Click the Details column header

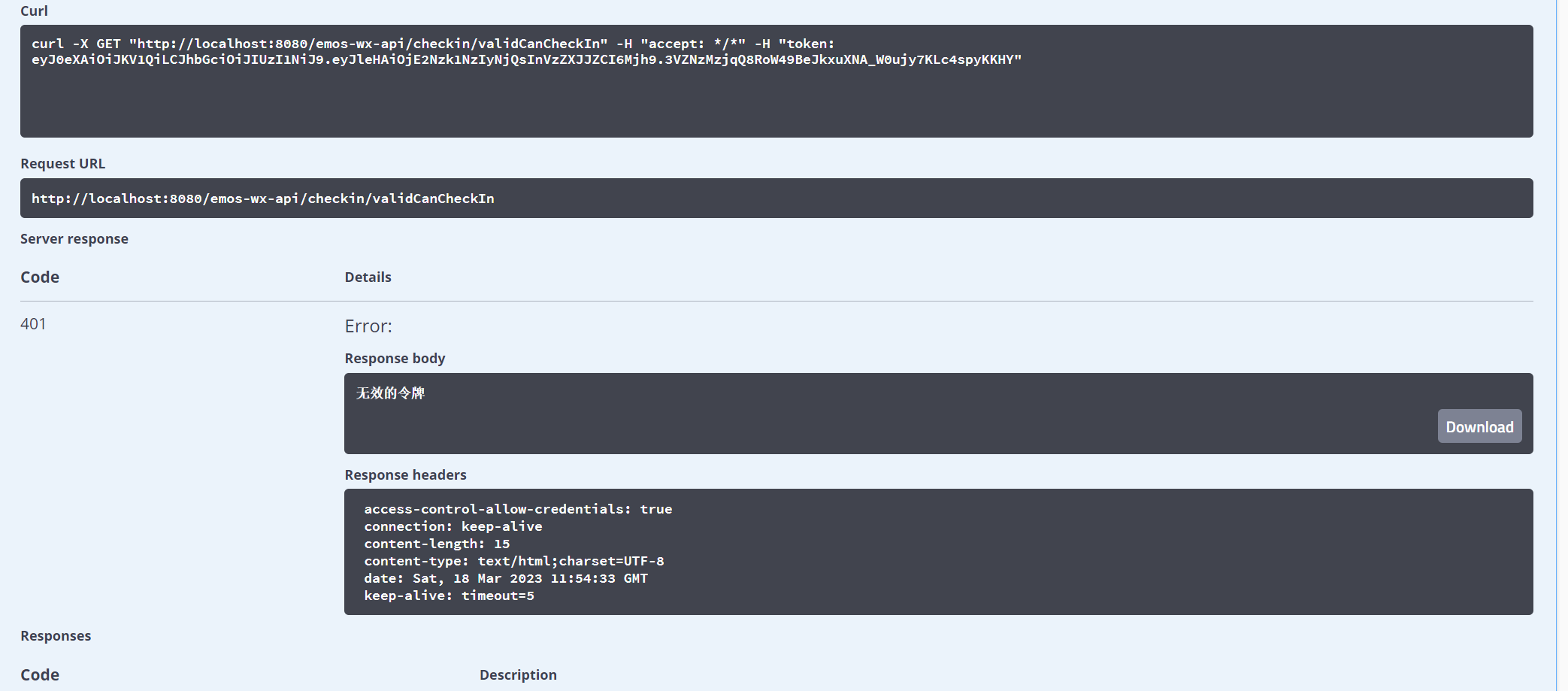368,277
